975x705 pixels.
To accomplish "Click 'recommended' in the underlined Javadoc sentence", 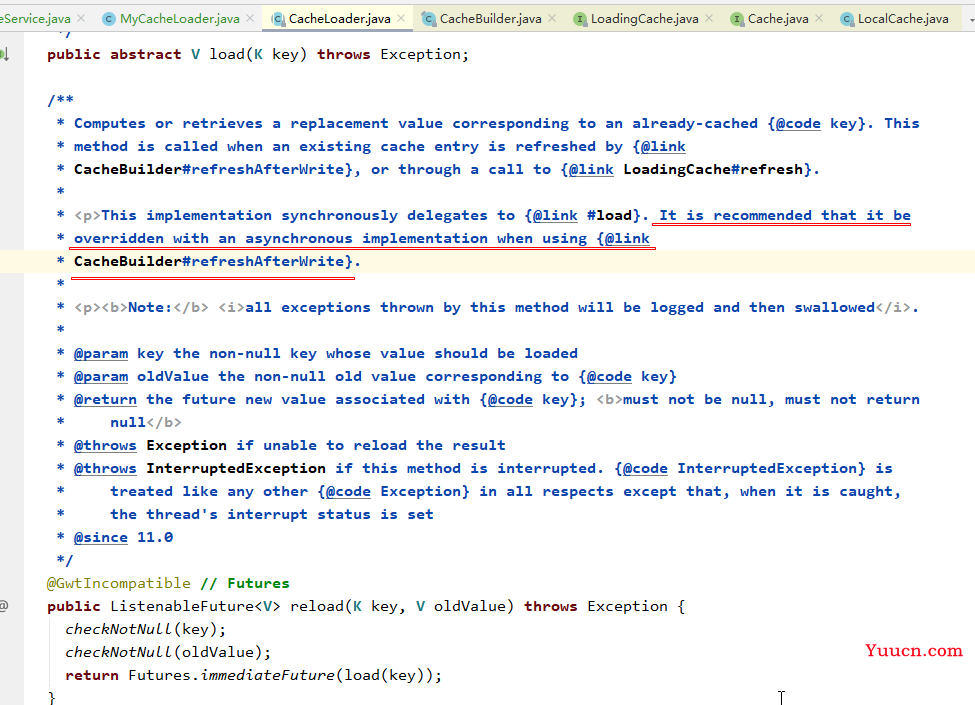I will click(x=762, y=215).
